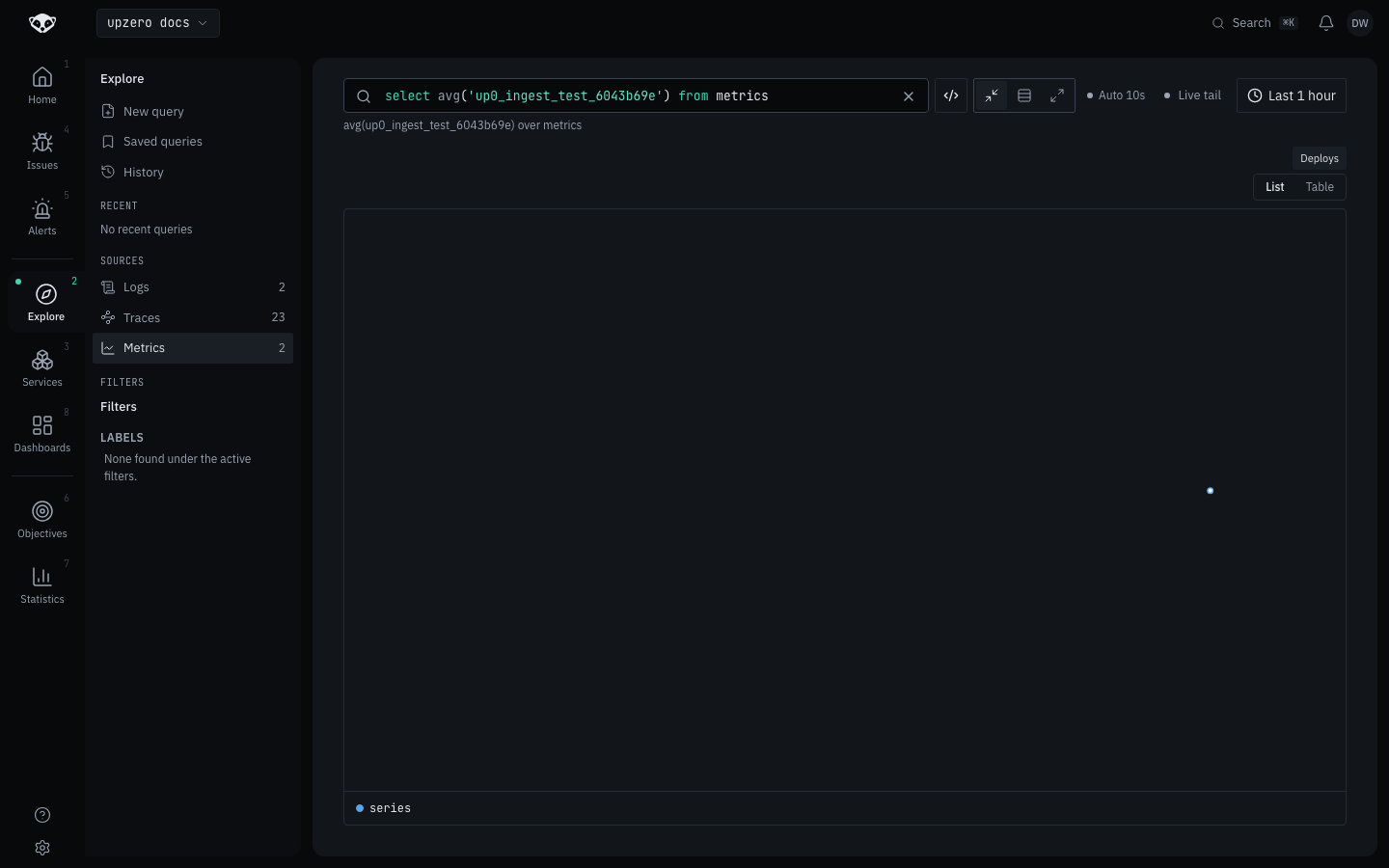Toggle Auto 10s refresh
This screenshot has width=1389, height=868.
1116,95
